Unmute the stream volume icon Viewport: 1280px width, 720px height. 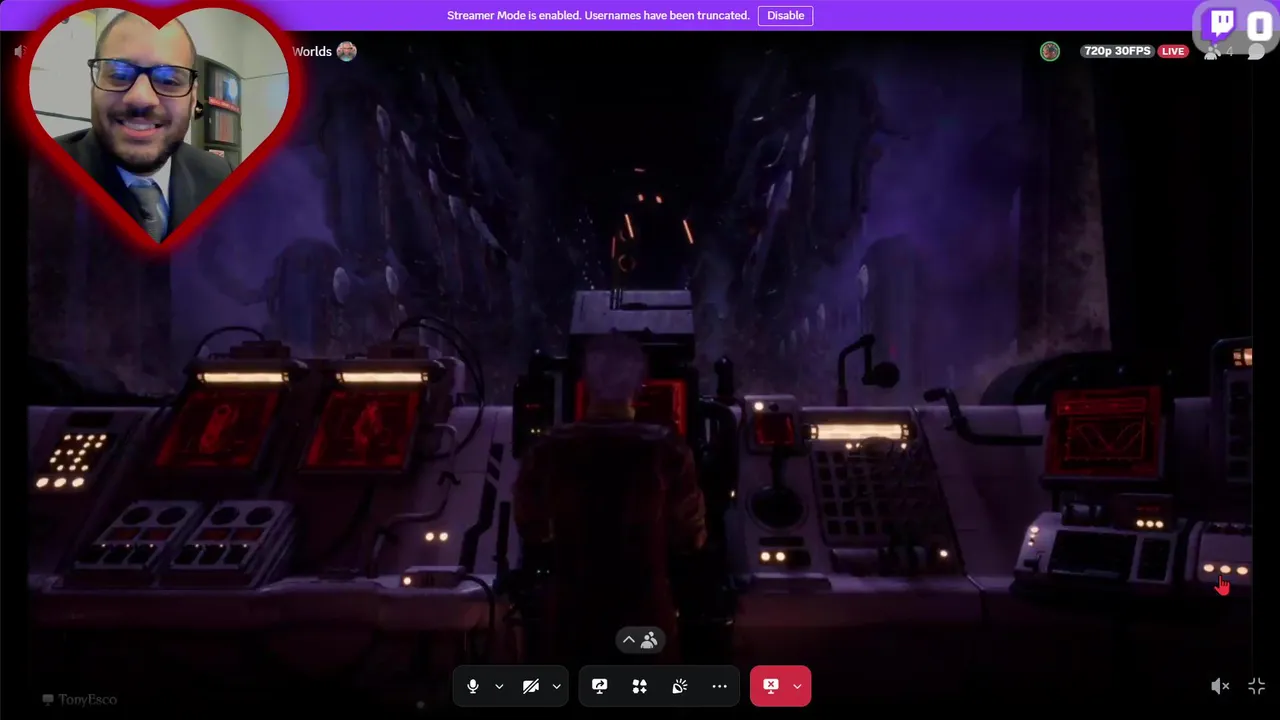pyautogui.click(x=1219, y=686)
